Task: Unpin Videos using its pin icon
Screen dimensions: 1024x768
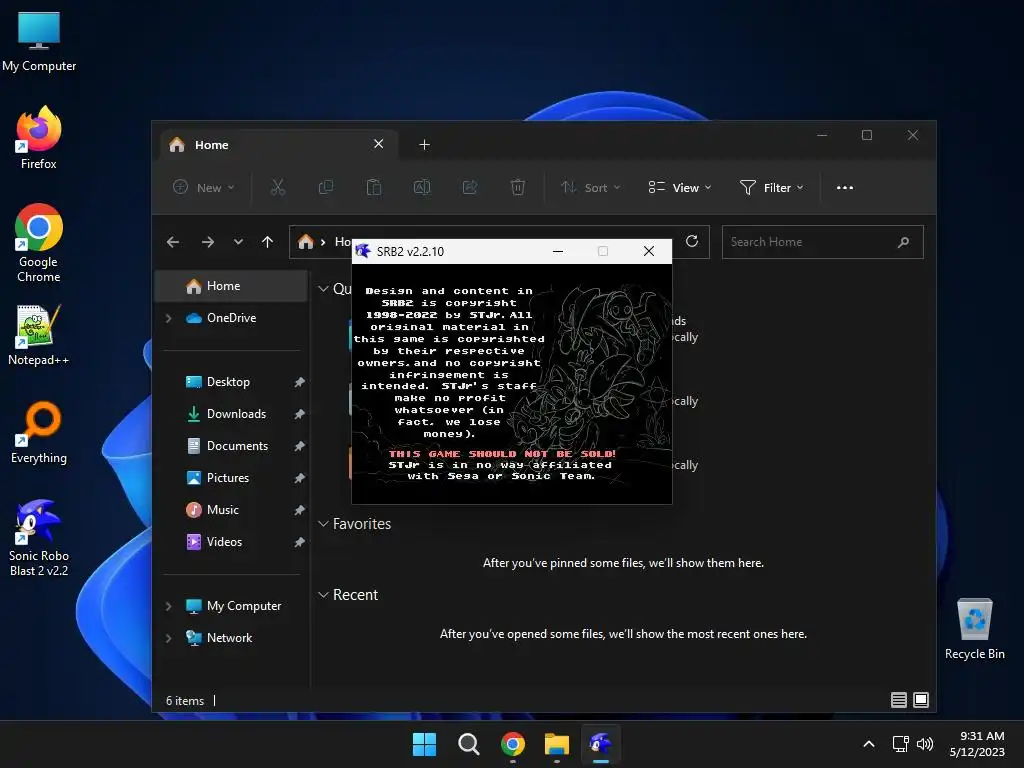Action: (299, 542)
